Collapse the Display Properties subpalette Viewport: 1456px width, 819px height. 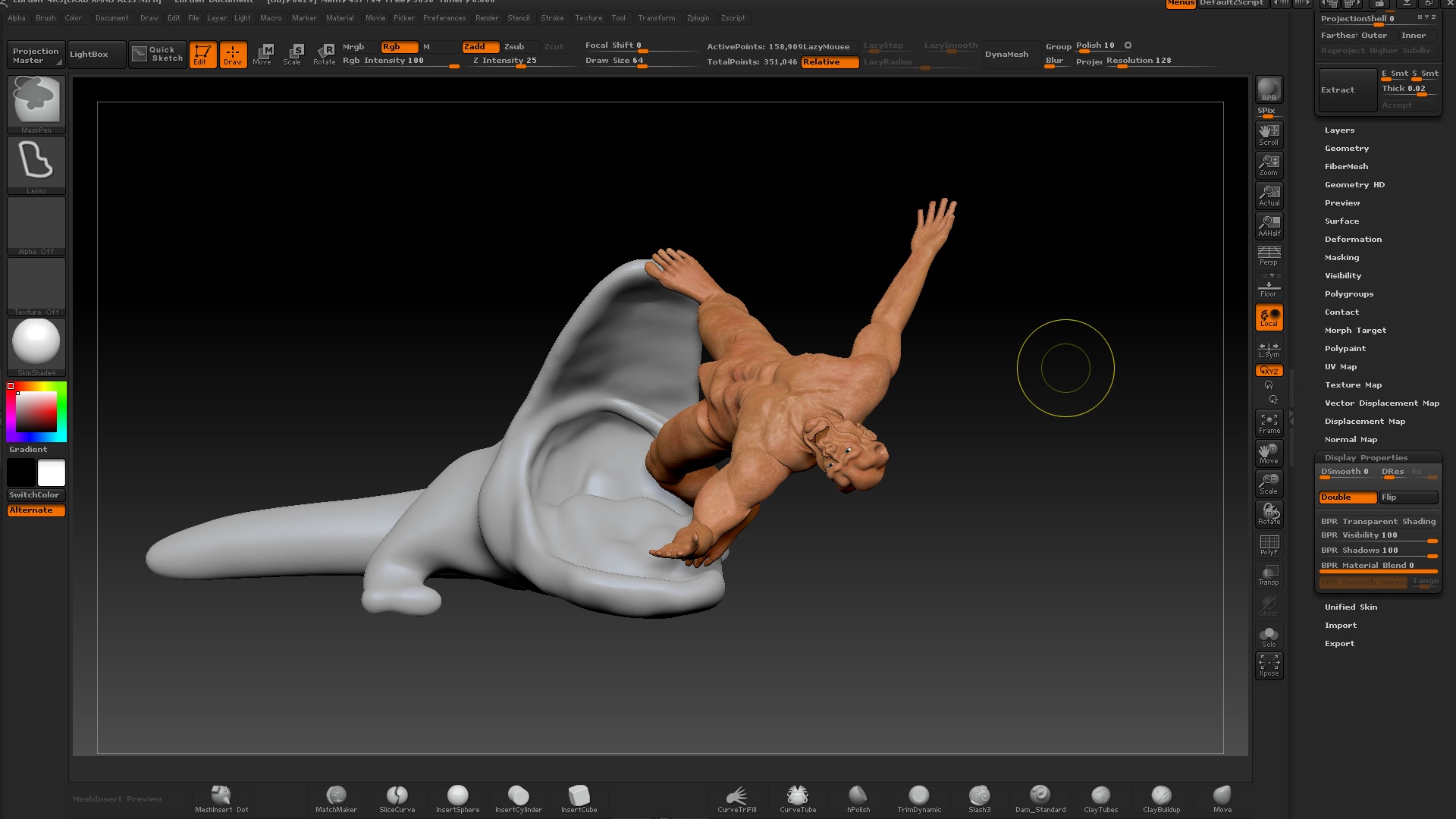coord(1366,458)
